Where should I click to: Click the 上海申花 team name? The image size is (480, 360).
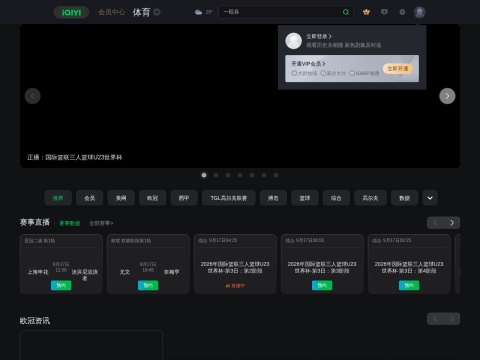coord(38,272)
